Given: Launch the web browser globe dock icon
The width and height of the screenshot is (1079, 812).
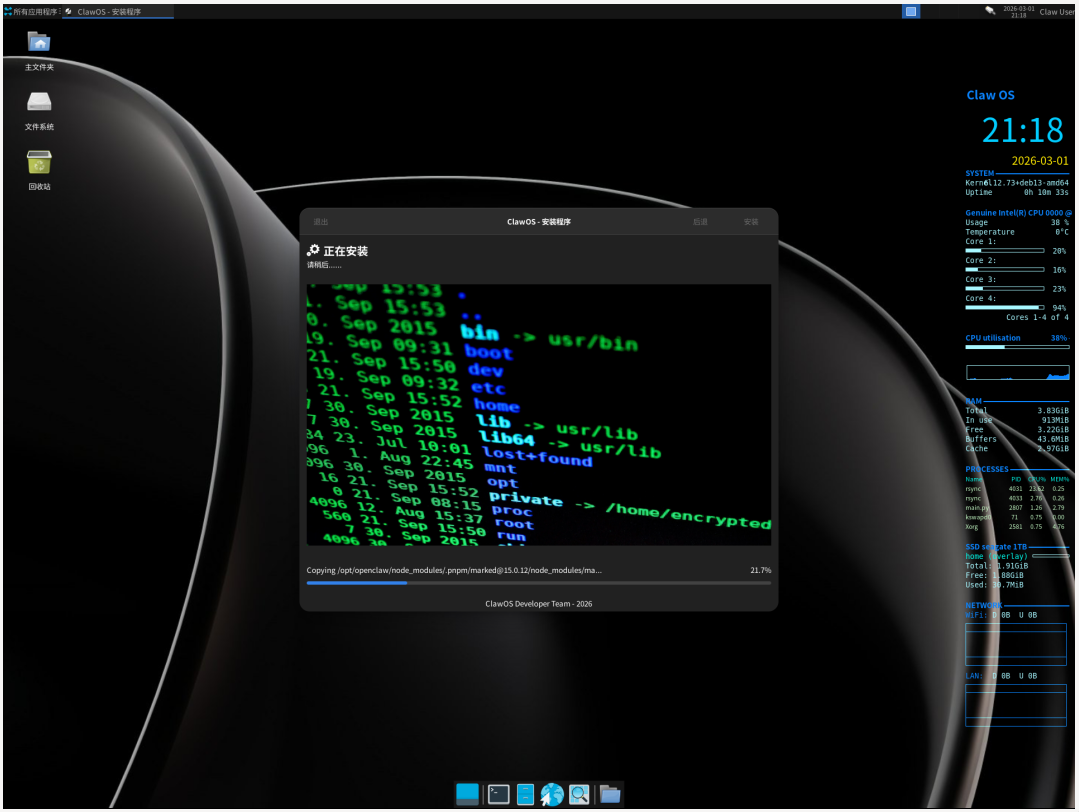Looking at the screenshot, I should [552, 794].
